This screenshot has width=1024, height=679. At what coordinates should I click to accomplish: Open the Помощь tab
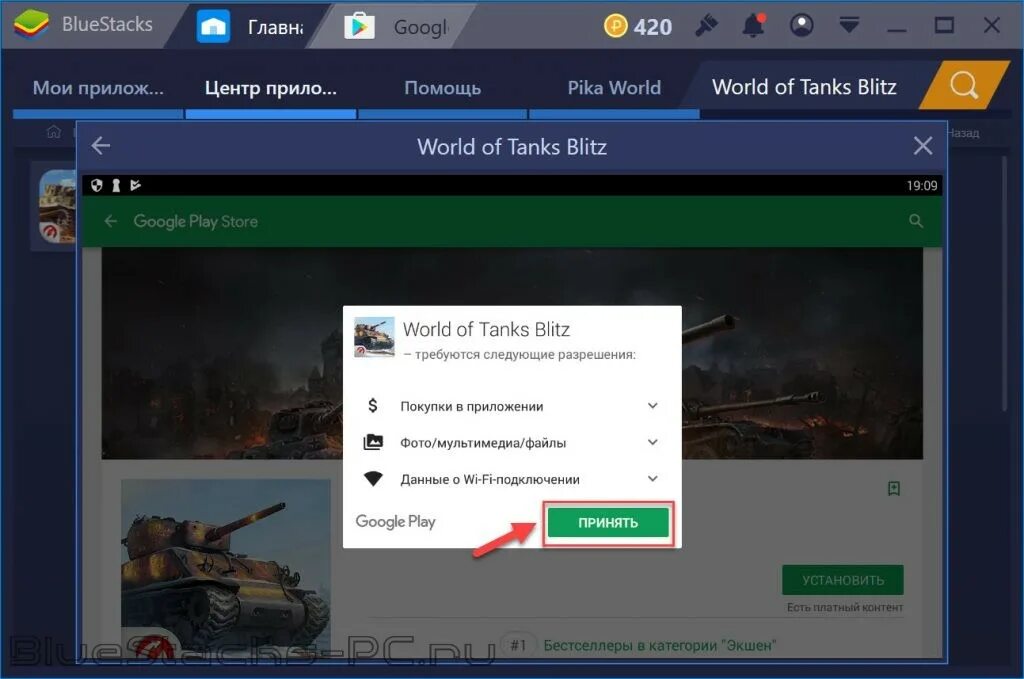(x=443, y=88)
